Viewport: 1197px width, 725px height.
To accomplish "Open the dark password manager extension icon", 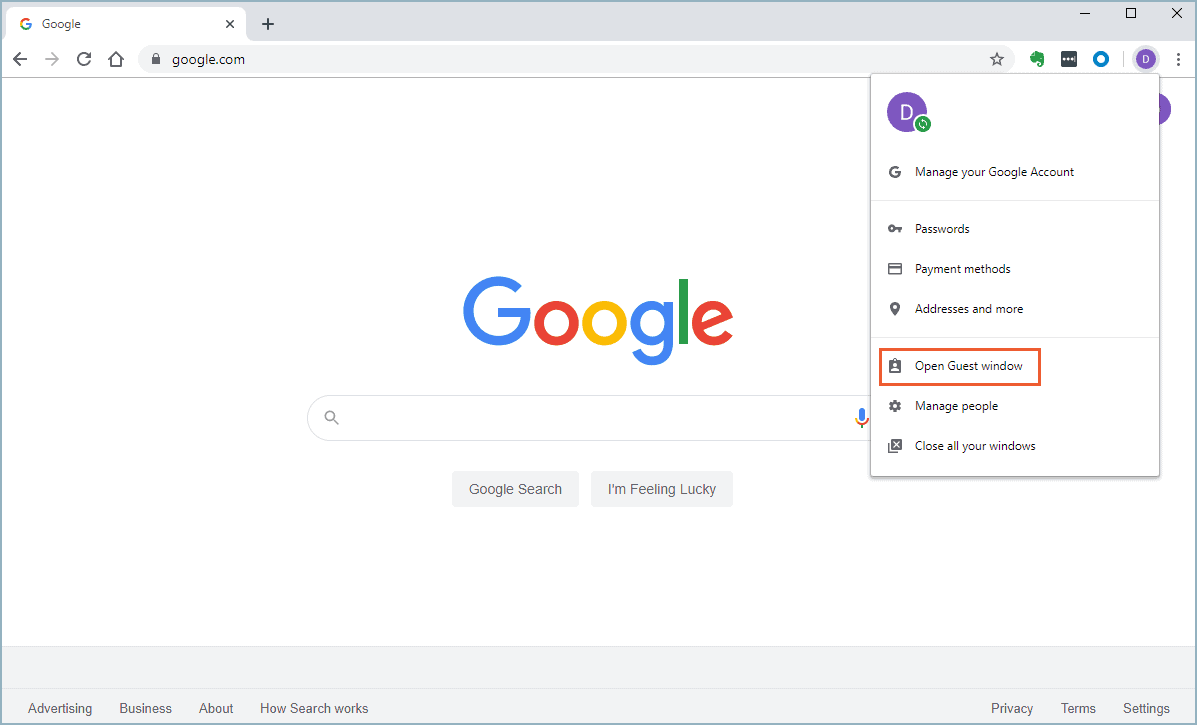I will [1069, 60].
